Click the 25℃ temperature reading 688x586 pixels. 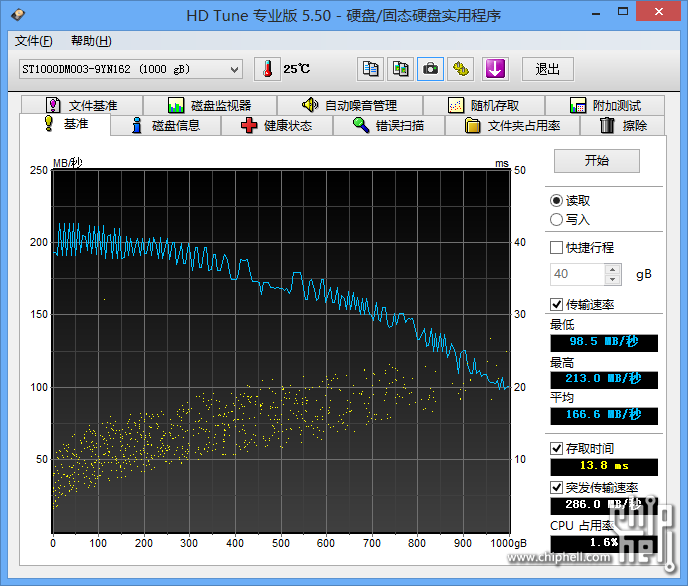(x=296, y=69)
